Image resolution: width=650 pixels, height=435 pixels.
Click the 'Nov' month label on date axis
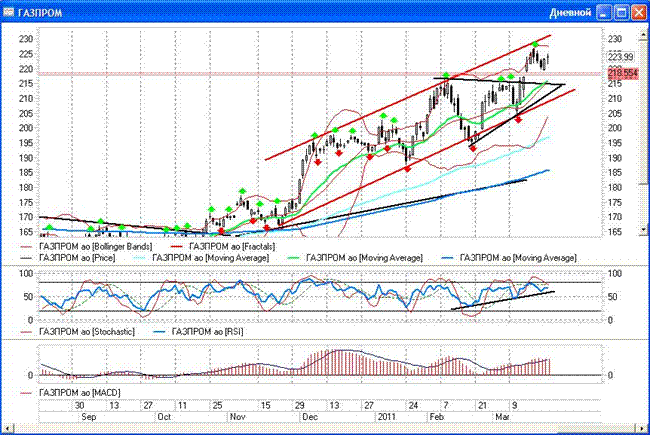click(x=238, y=417)
